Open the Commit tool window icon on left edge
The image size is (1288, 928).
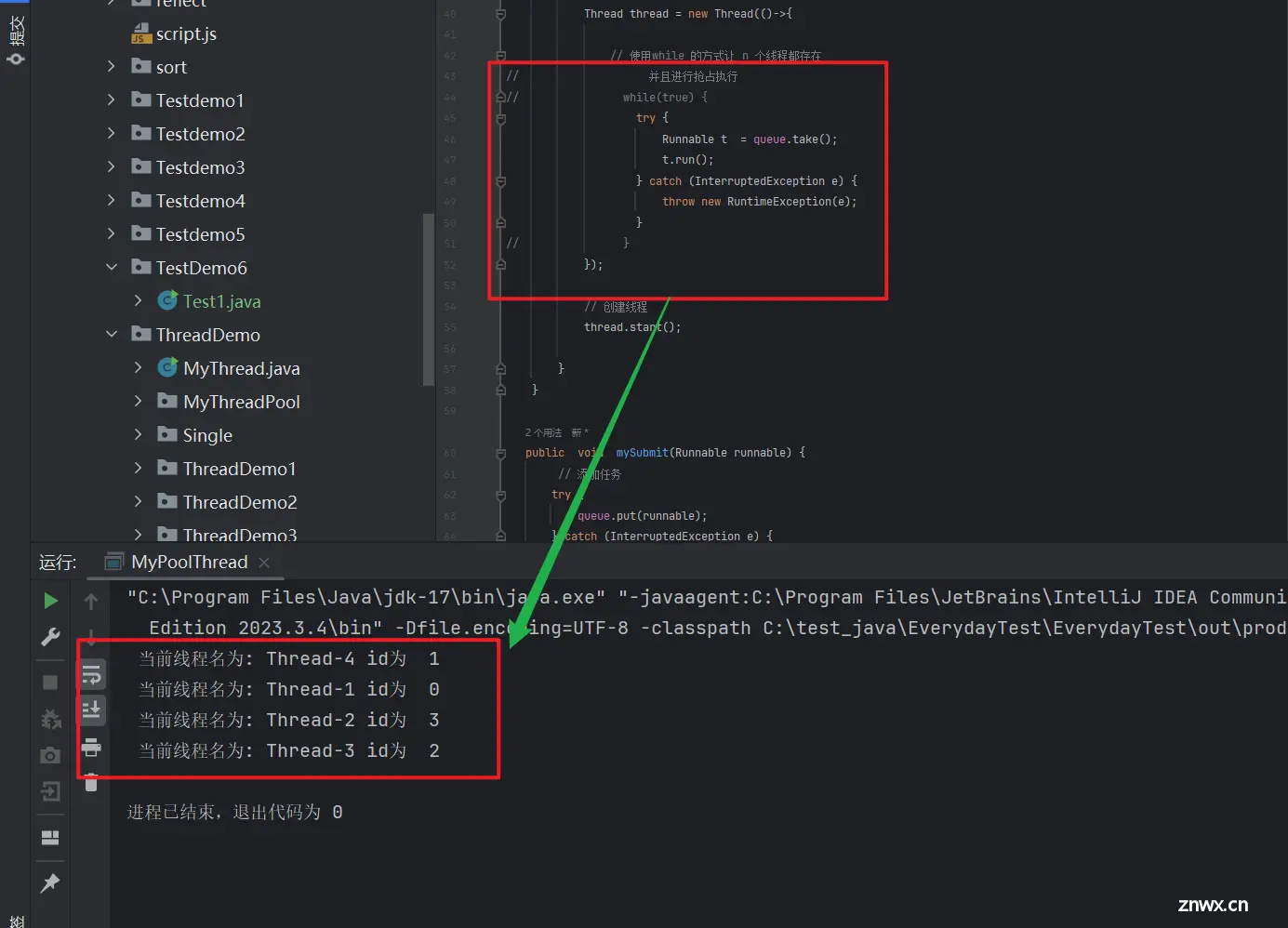[x=16, y=60]
